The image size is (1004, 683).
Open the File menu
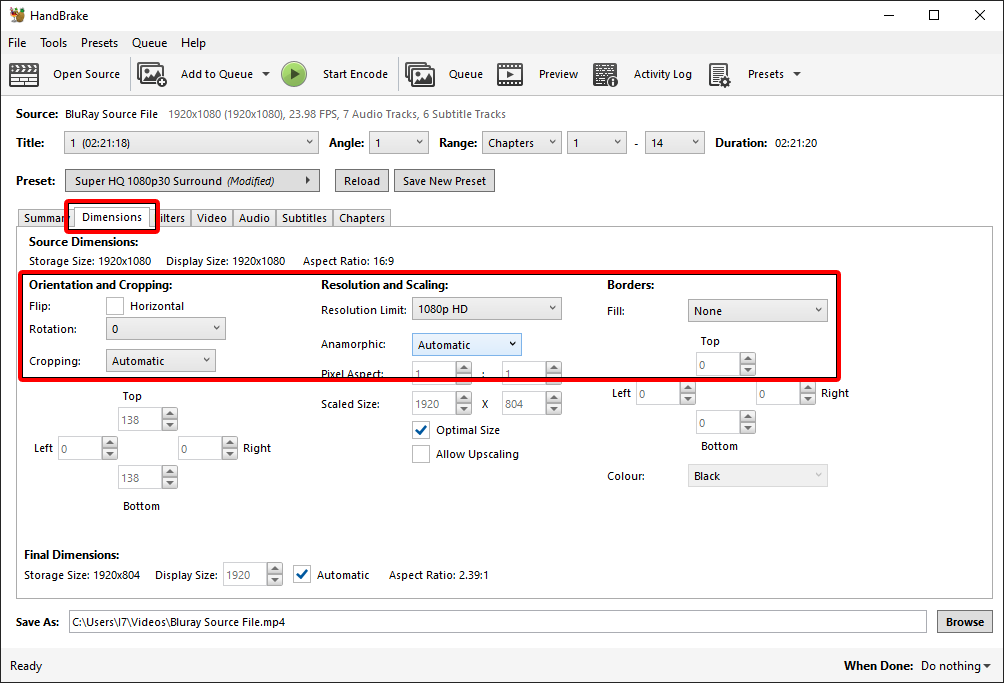(17, 43)
